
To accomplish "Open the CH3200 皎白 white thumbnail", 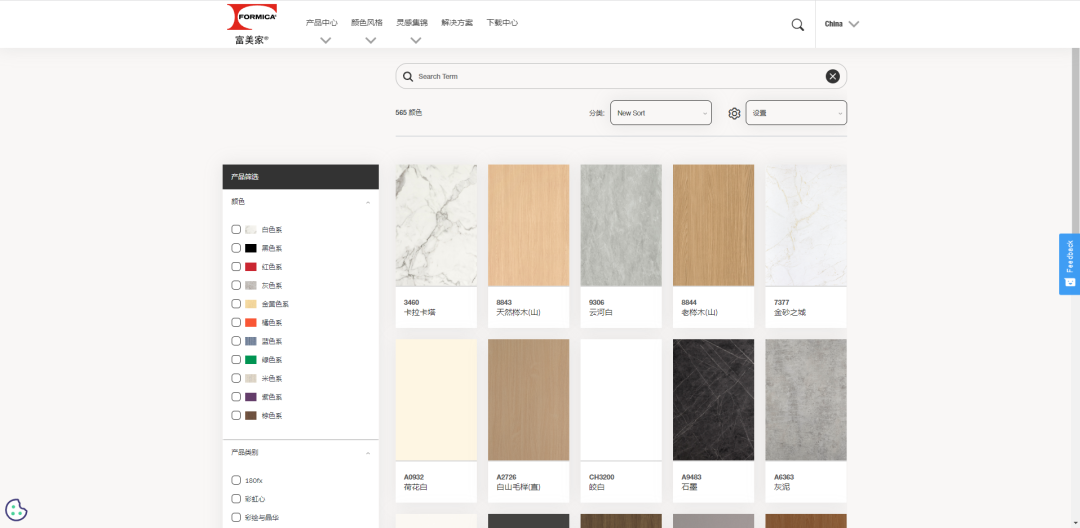I will pos(621,399).
